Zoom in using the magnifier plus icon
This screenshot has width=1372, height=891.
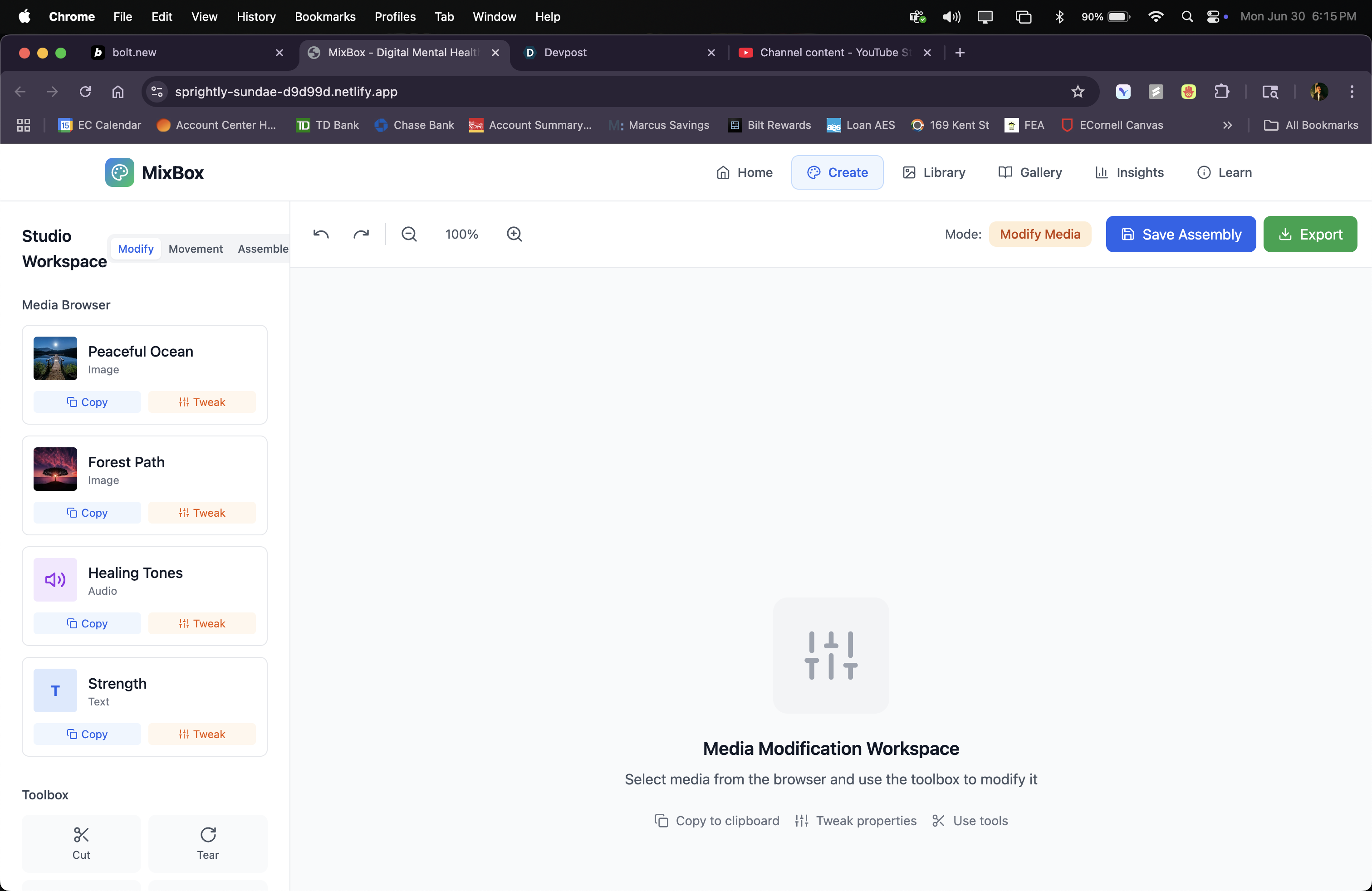pos(514,234)
